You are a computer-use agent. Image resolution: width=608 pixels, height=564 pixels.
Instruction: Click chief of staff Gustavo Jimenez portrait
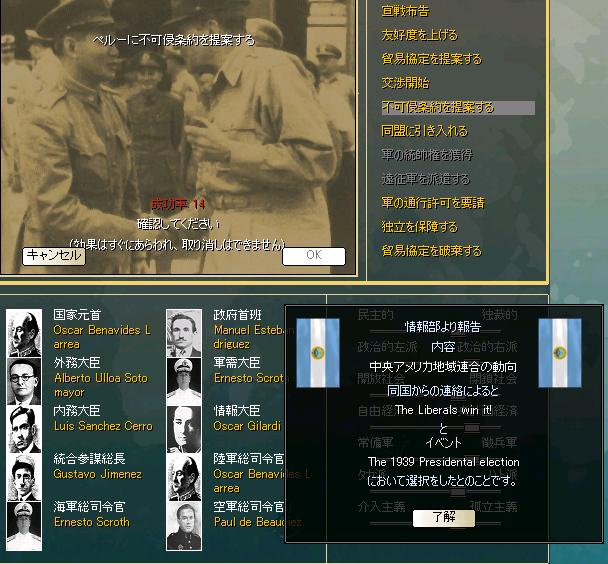click(24, 478)
